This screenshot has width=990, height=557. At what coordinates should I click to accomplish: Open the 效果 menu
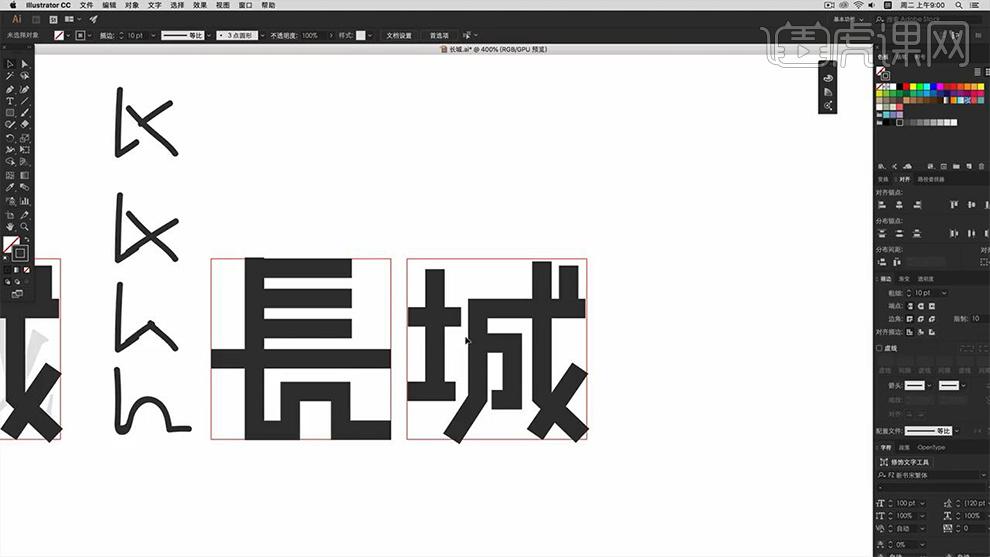(200, 5)
